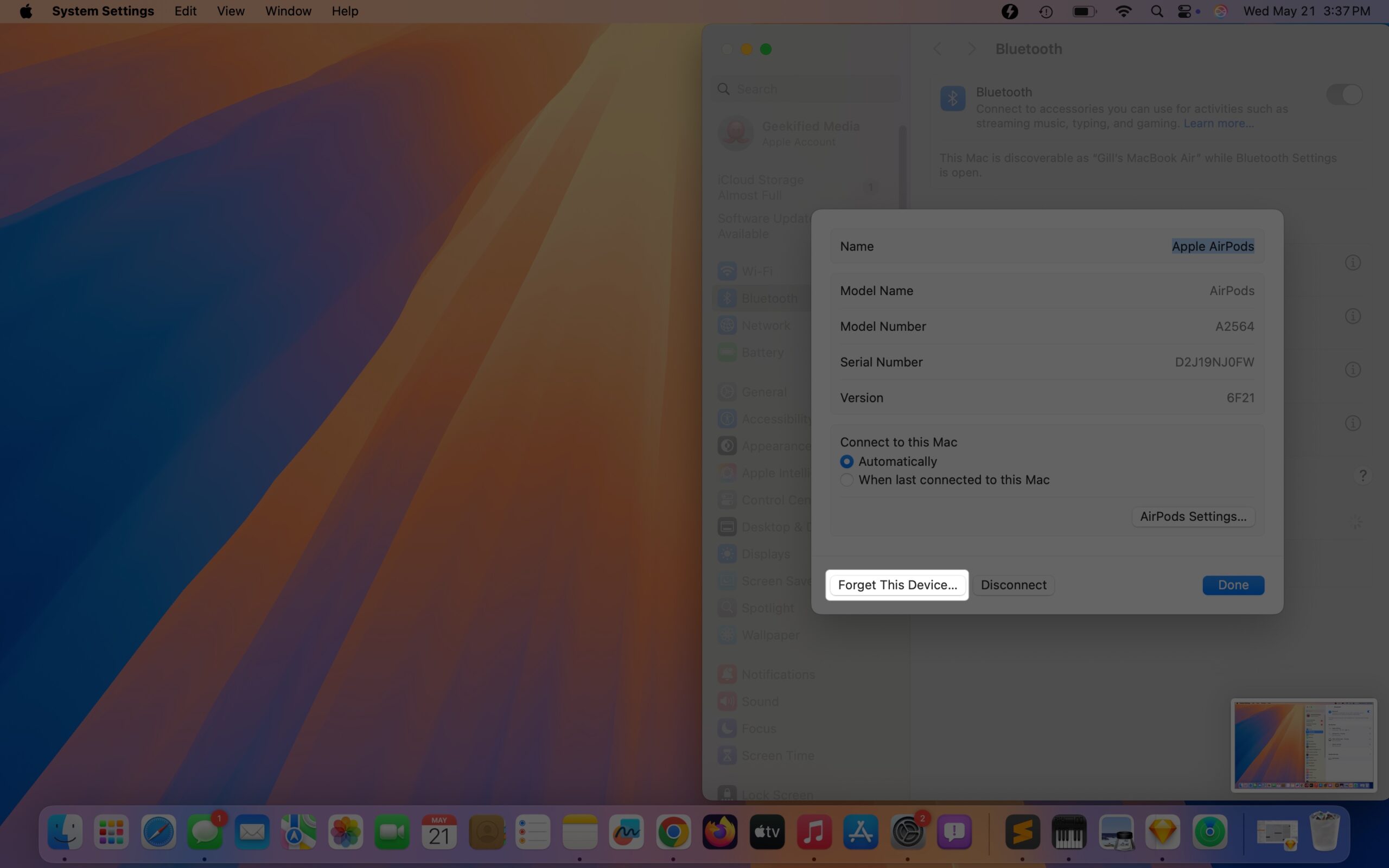The image size is (1389, 868).
Task: Open the info disclosure for a paired device
Action: pyautogui.click(x=1353, y=263)
